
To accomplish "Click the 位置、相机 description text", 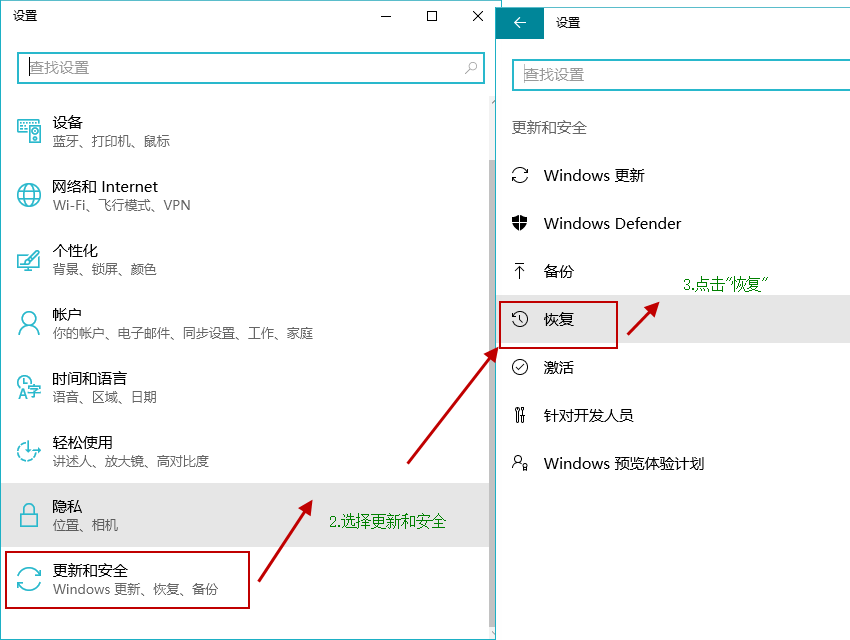I will (x=85, y=525).
